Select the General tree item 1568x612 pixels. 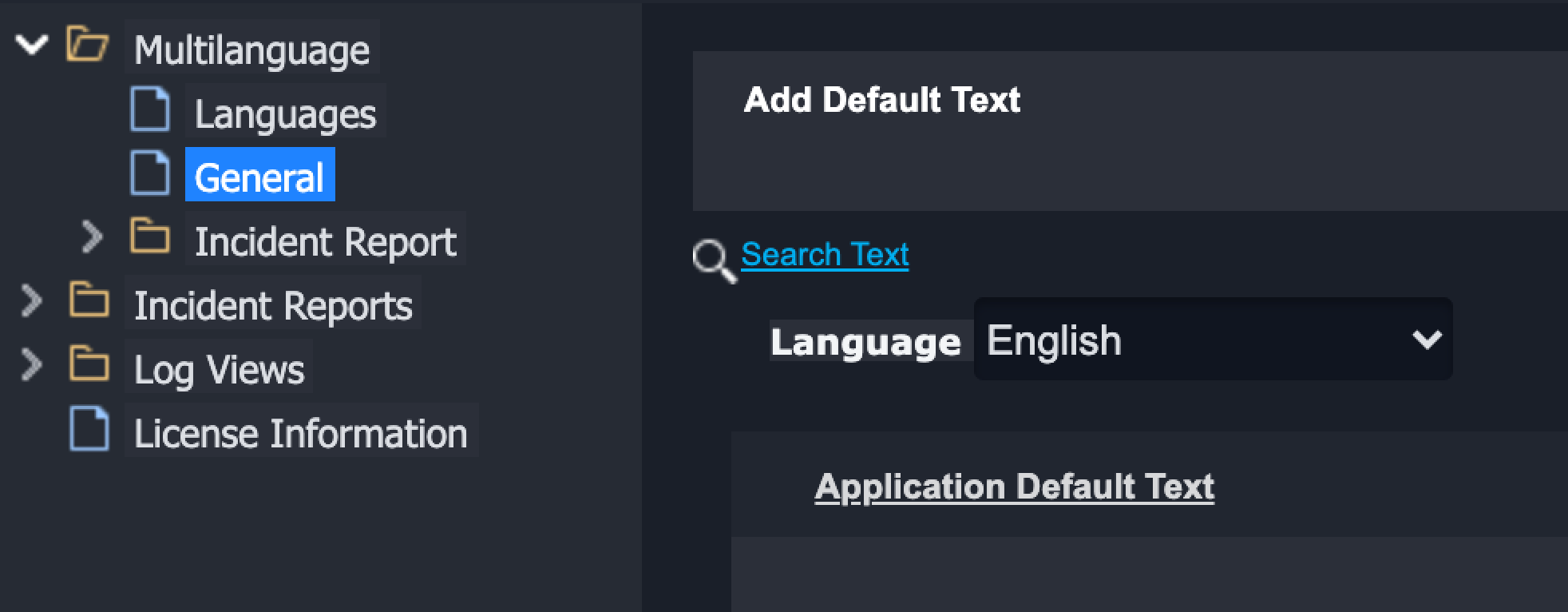click(259, 177)
